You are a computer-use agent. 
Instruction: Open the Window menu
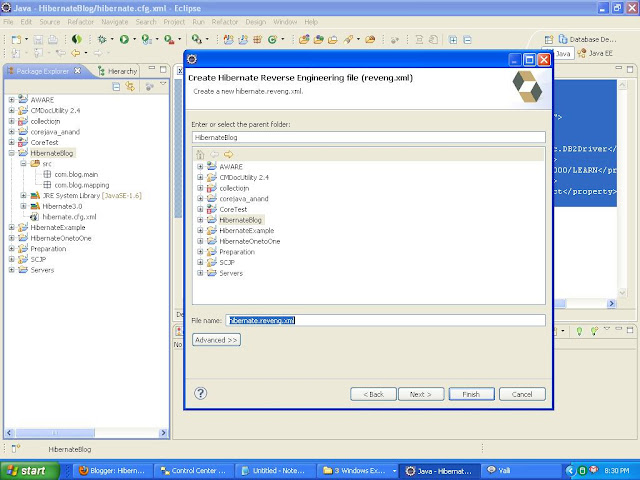(285, 22)
